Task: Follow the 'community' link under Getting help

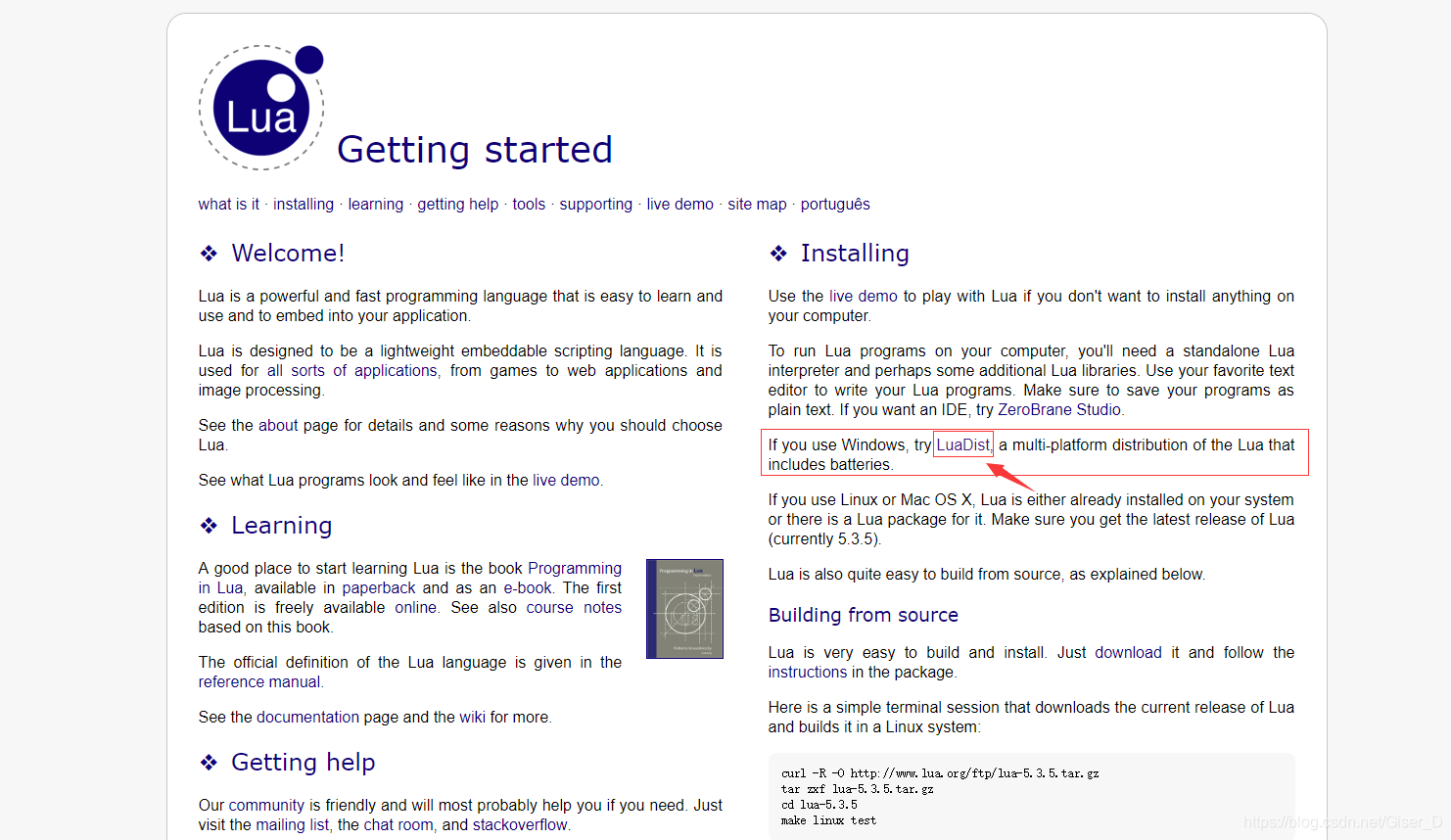Action: pyautogui.click(x=266, y=805)
